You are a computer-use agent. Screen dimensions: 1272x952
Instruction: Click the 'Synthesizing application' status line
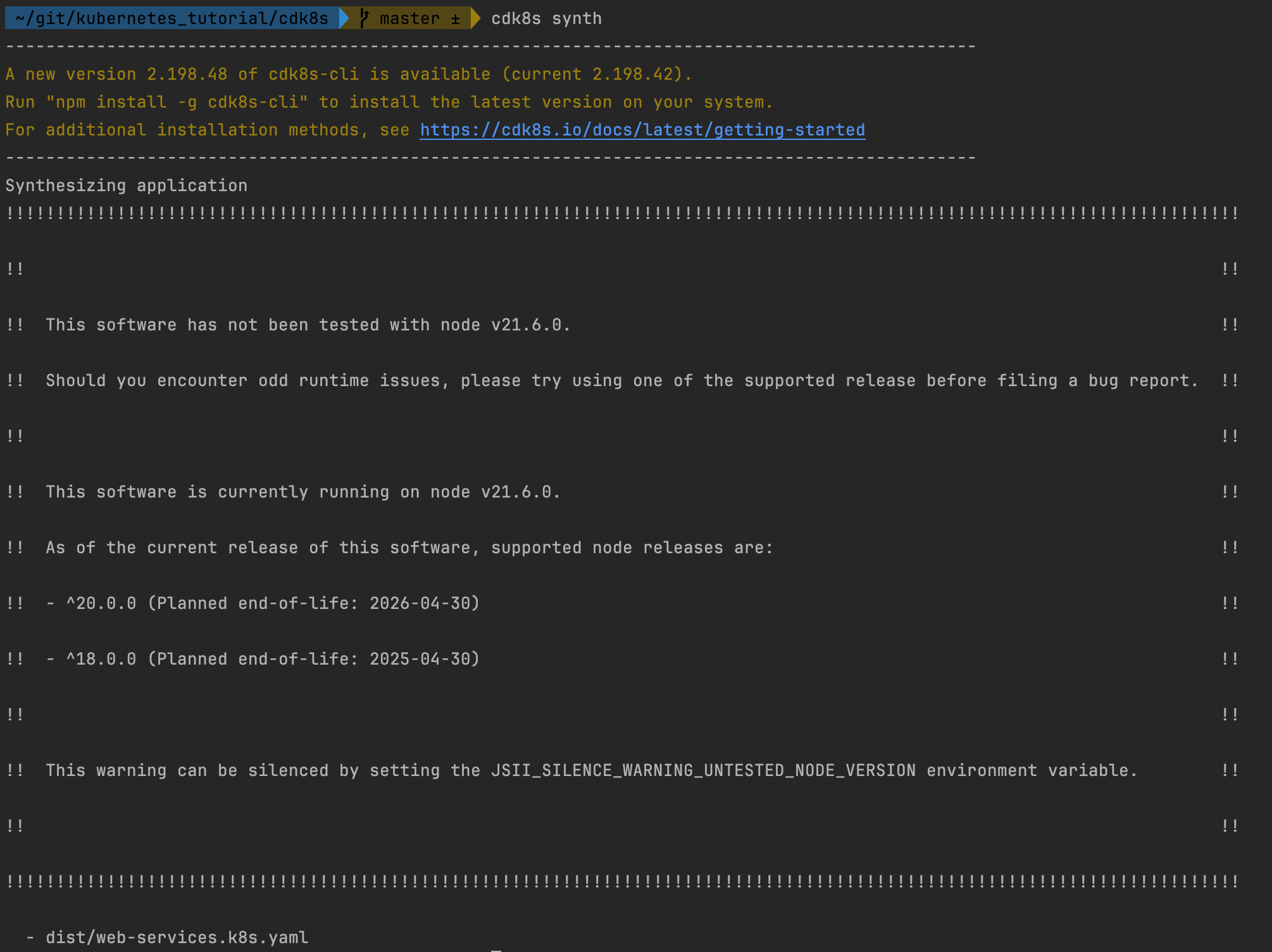[x=127, y=185]
